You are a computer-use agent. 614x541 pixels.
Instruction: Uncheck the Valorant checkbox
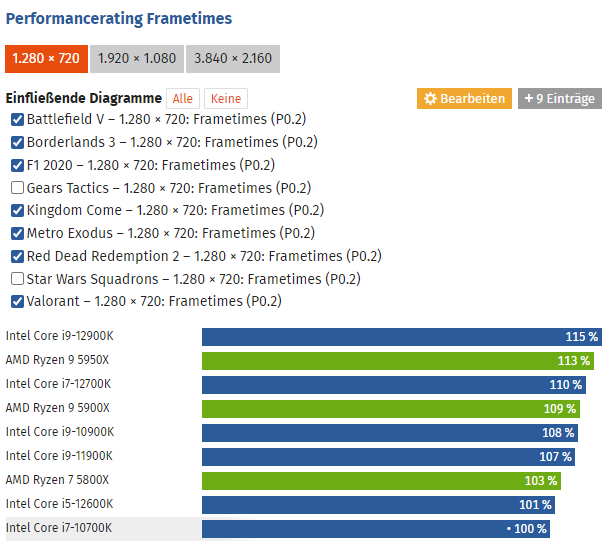point(17,302)
